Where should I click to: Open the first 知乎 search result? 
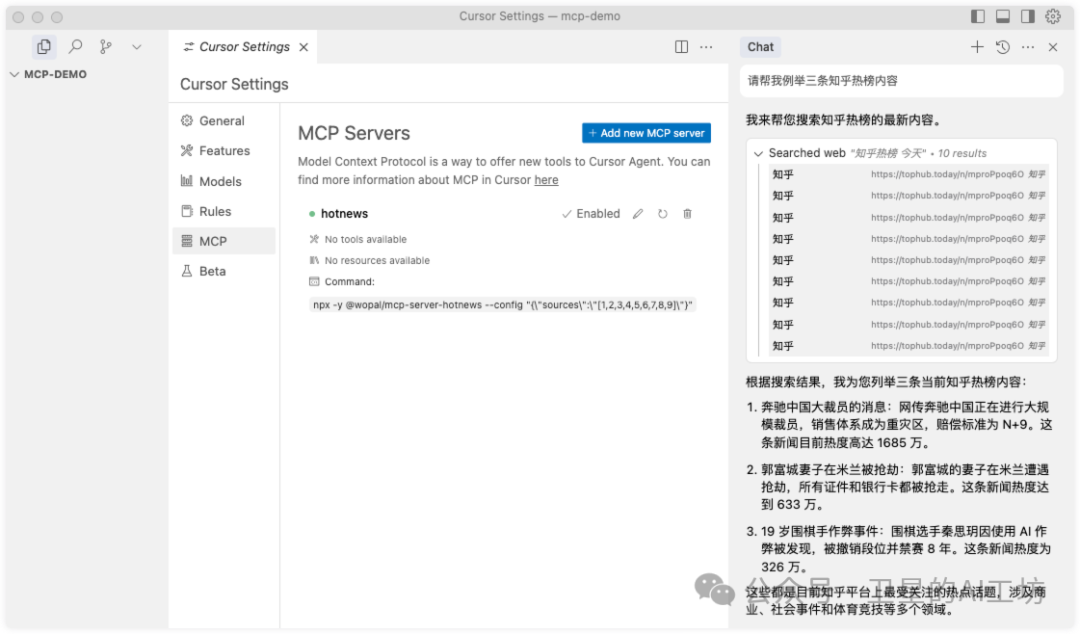point(908,174)
